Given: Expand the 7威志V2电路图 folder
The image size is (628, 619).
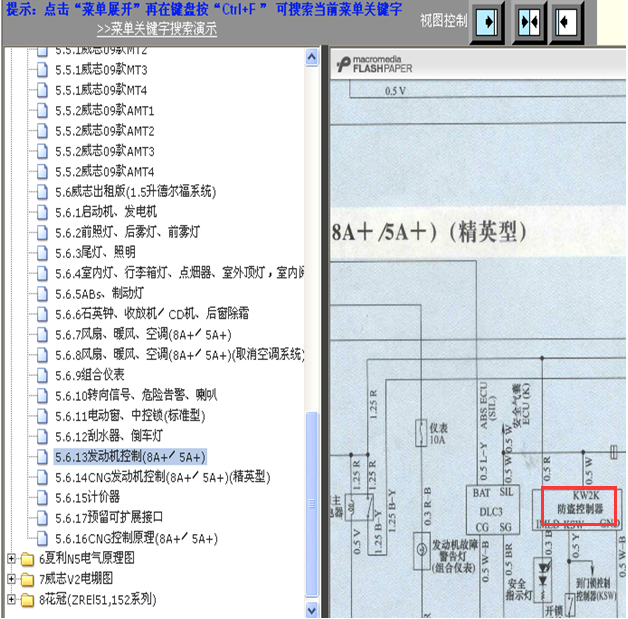Looking at the screenshot, I should [11, 579].
